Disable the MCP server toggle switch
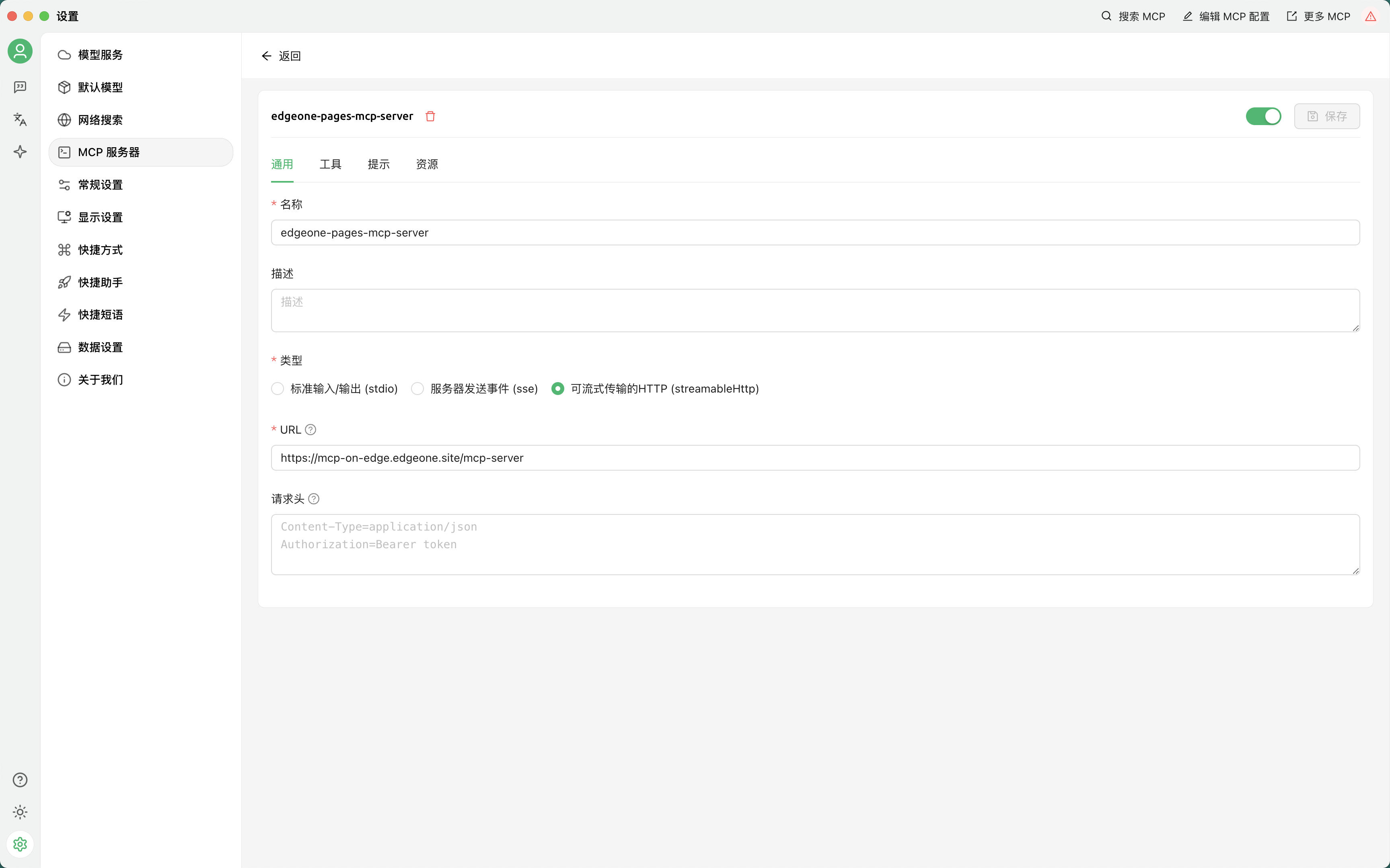This screenshot has width=1390, height=868. [x=1263, y=116]
